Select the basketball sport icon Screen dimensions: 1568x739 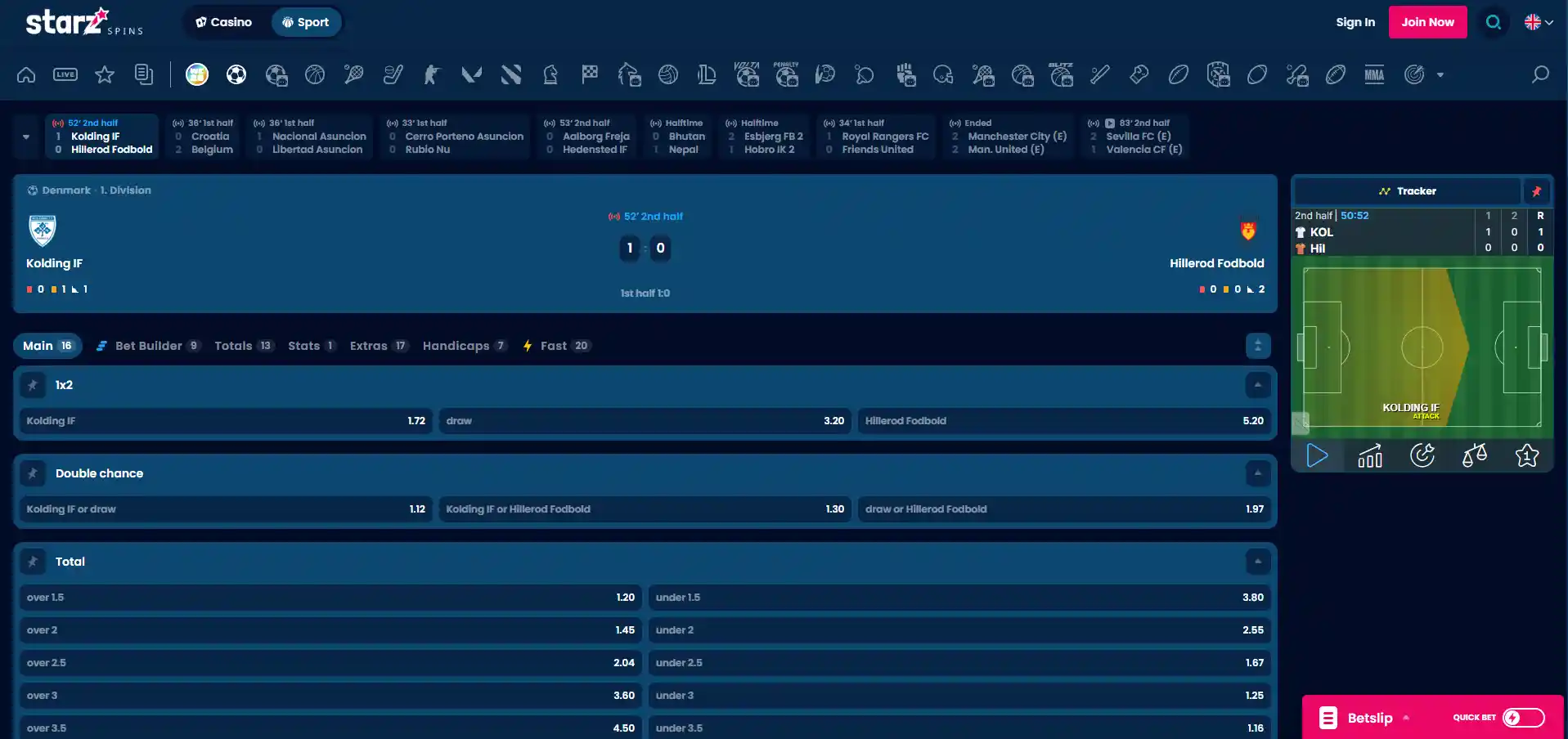(315, 75)
